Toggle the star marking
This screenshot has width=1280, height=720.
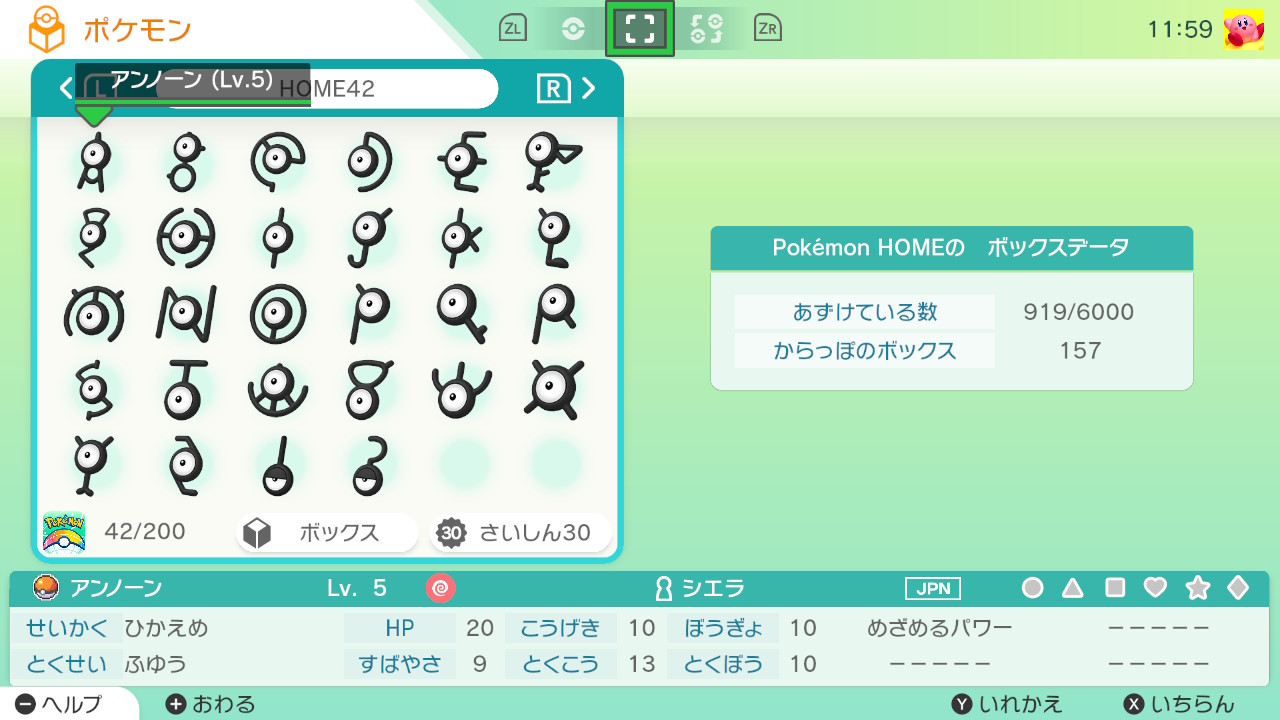click(1198, 588)
